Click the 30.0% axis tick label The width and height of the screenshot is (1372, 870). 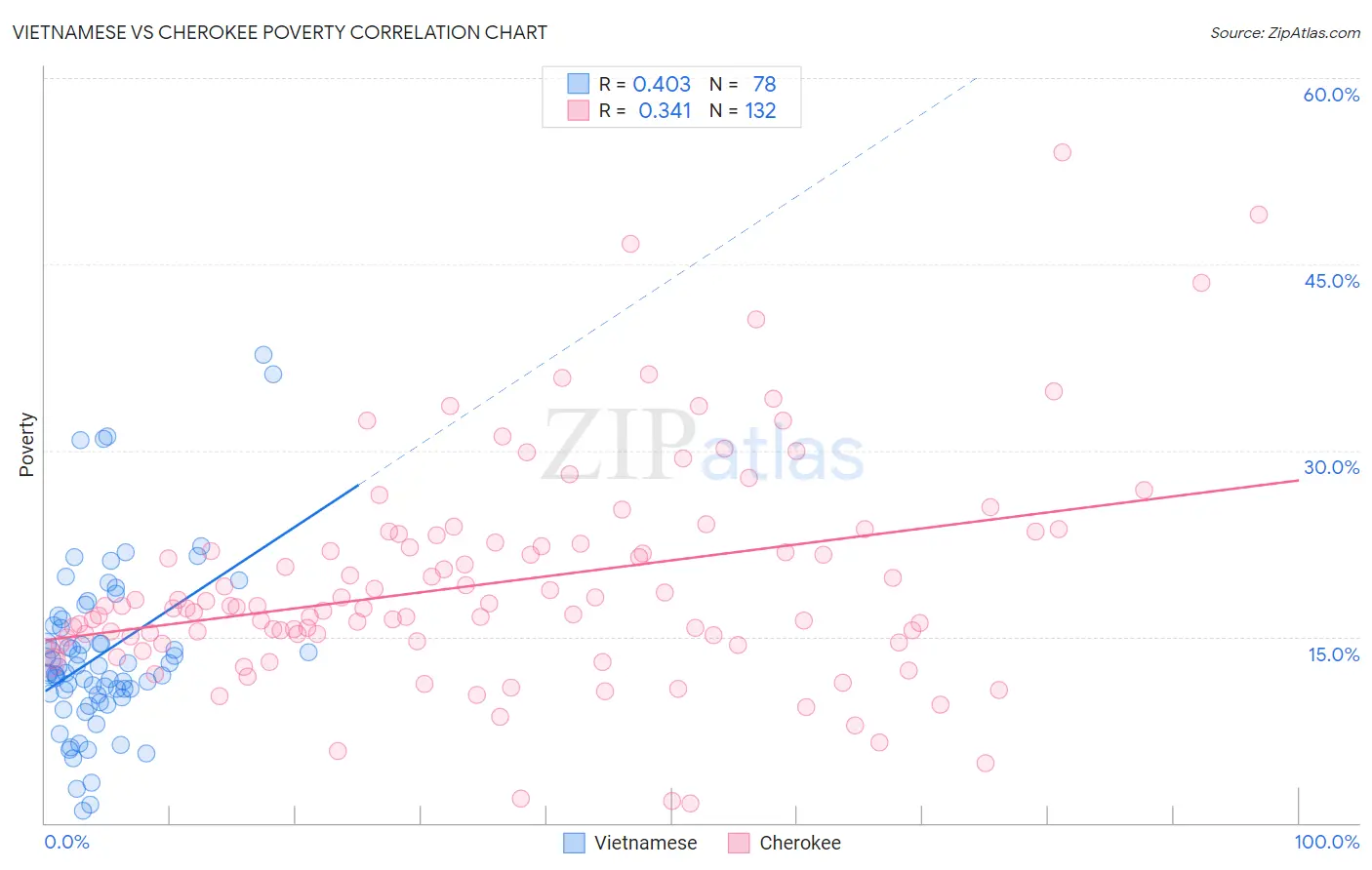tap(1331, 467)
